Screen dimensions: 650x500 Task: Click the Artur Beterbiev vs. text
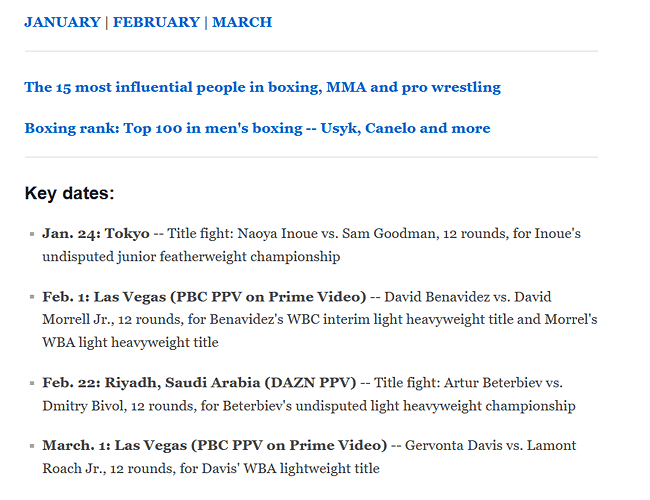coord(503,382)
